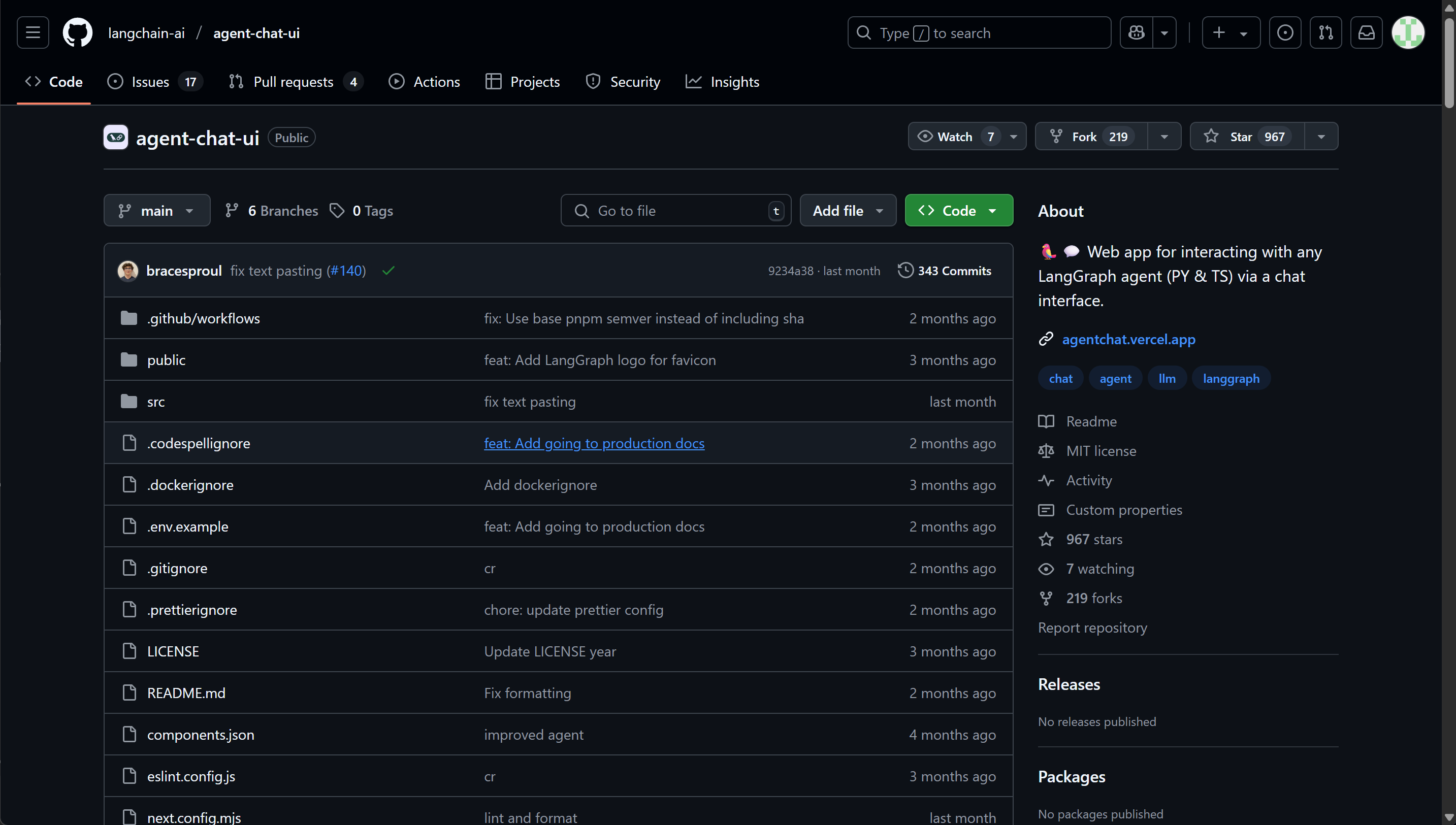Open the .gitignore file
Viewport: 1456px width, 825px height.
tap(177, 568)
